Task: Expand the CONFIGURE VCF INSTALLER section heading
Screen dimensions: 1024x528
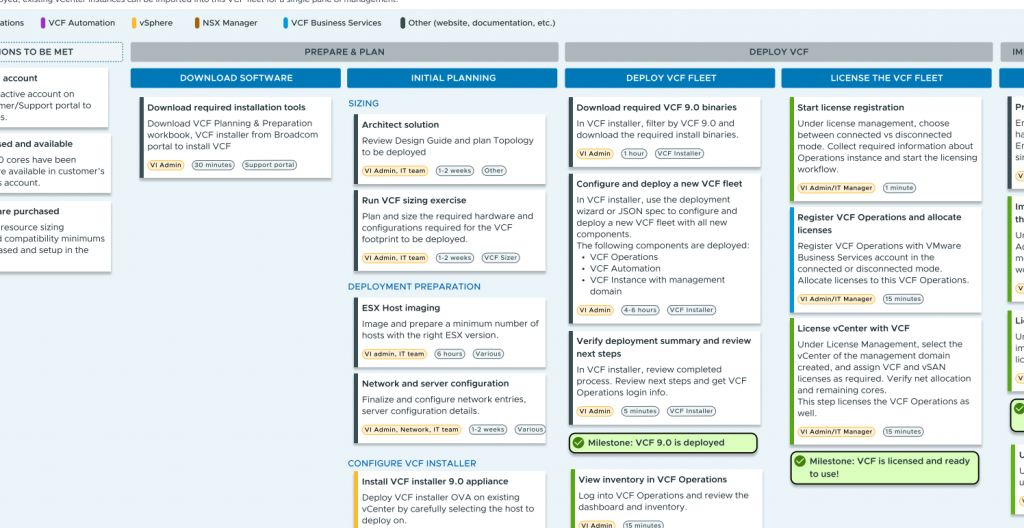Action: 412,463
